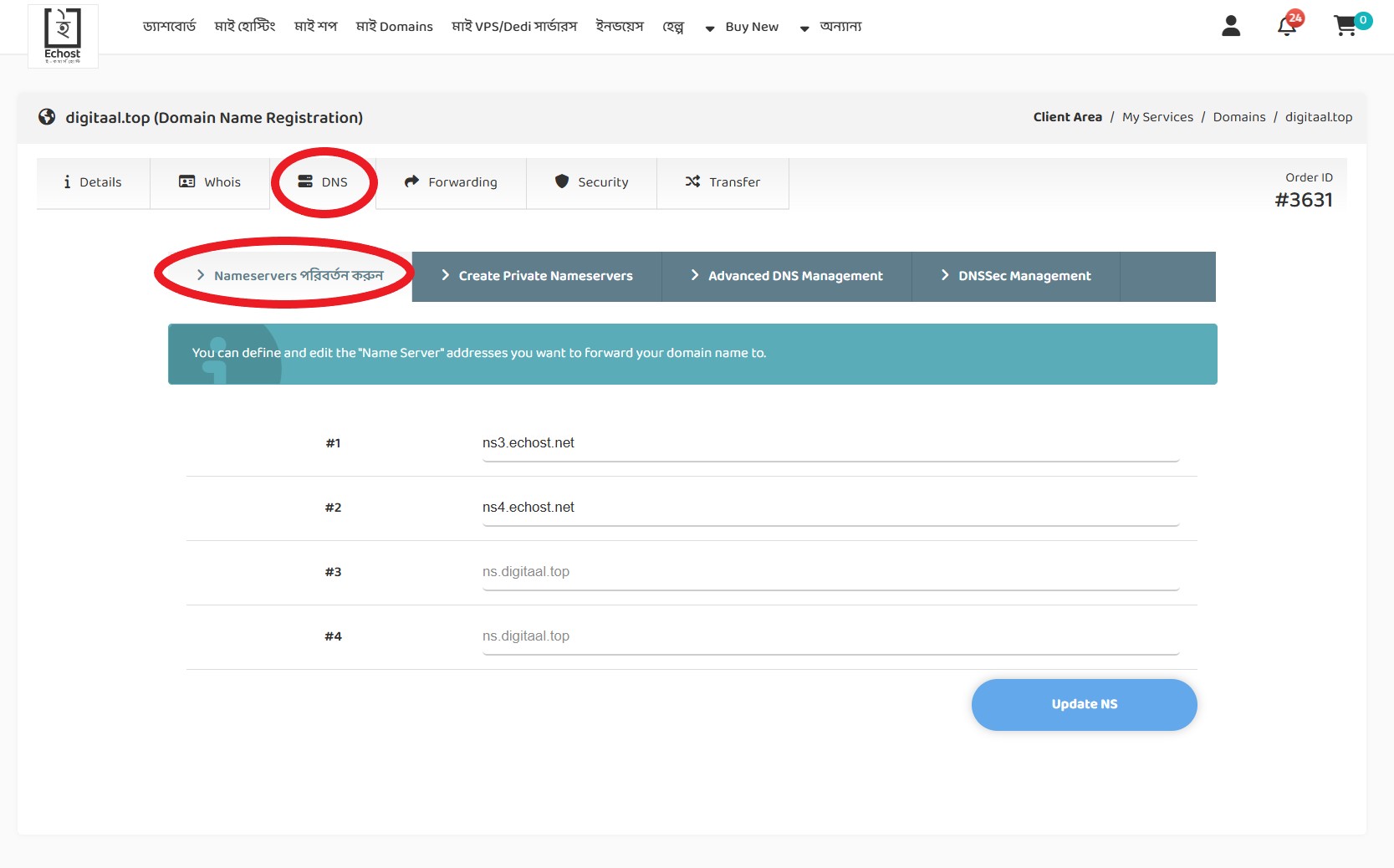Open the notifications bell icon

click(x=1287, y=27)
